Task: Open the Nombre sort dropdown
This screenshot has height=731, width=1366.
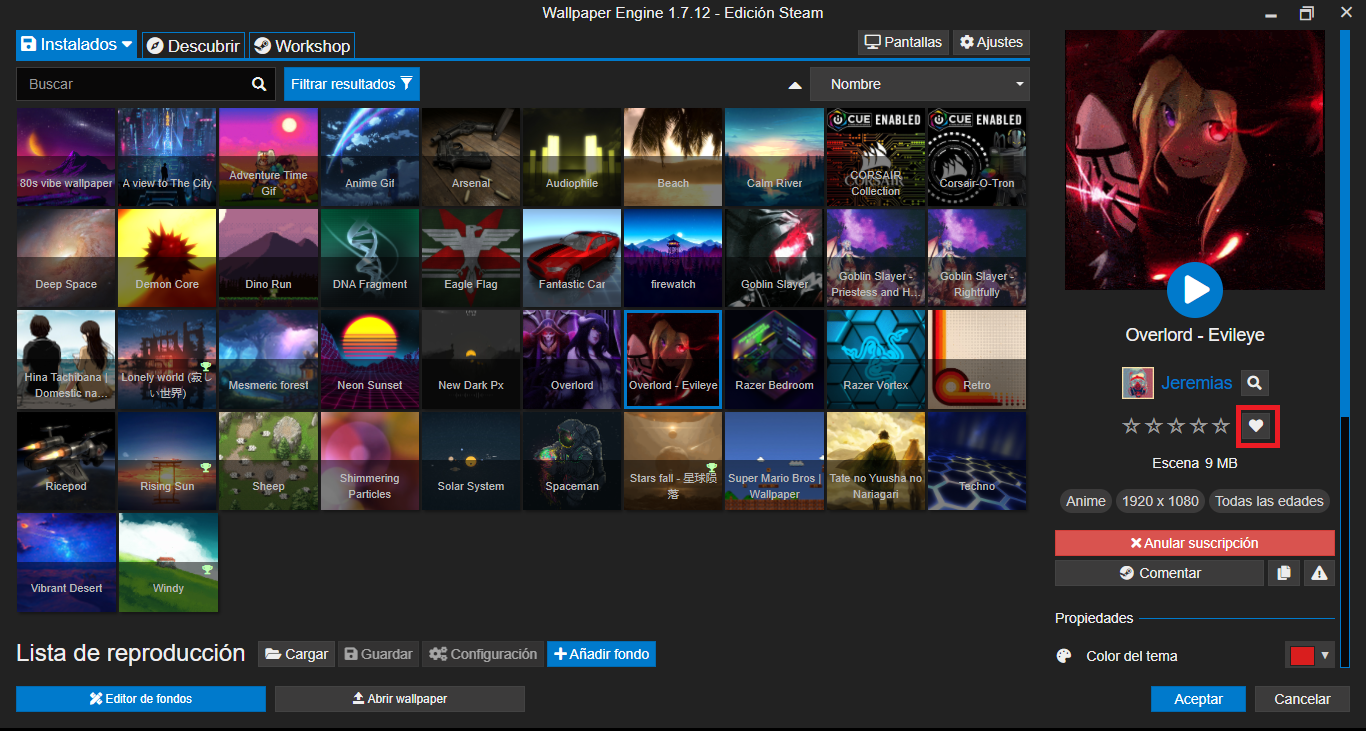Action: pyautogui.click(x=919, y=84)
